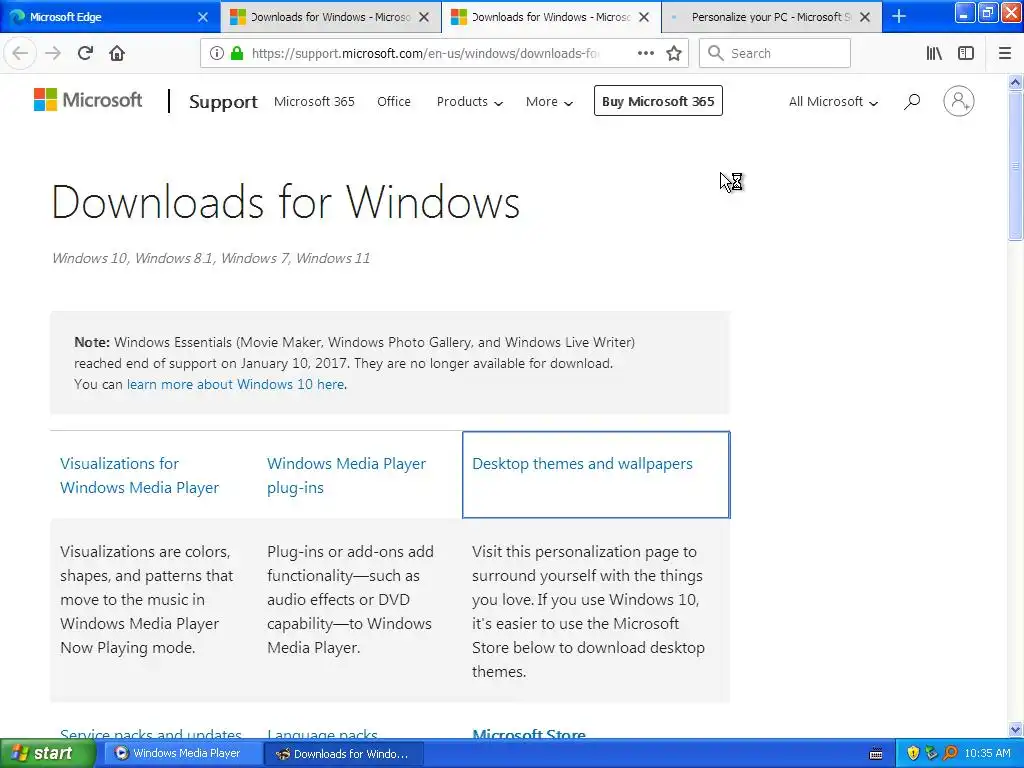Image resolution: width=1024 pixels, height=768 pixels.
Task: Click the tray icon between shield and magnifier
Action: [x=931, y=753]
